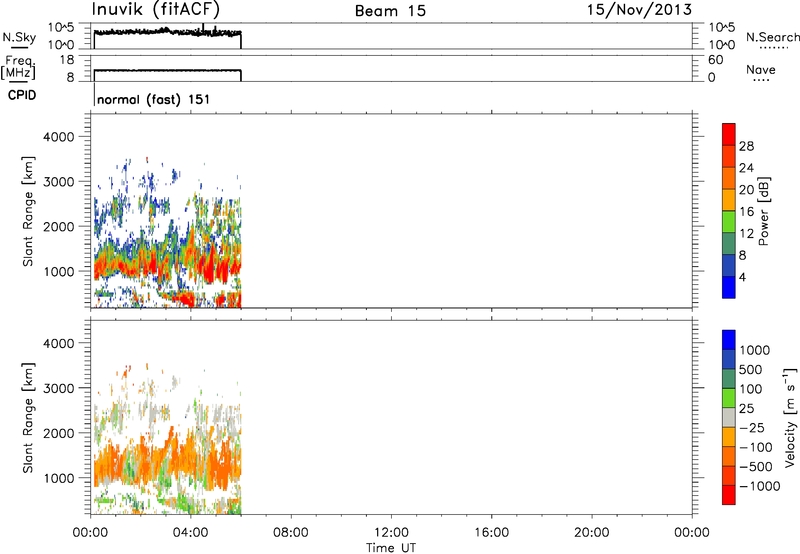Click the '04:00' time axis tick label
The height and width of the screenshot is (554, 800).
point(190,533)
